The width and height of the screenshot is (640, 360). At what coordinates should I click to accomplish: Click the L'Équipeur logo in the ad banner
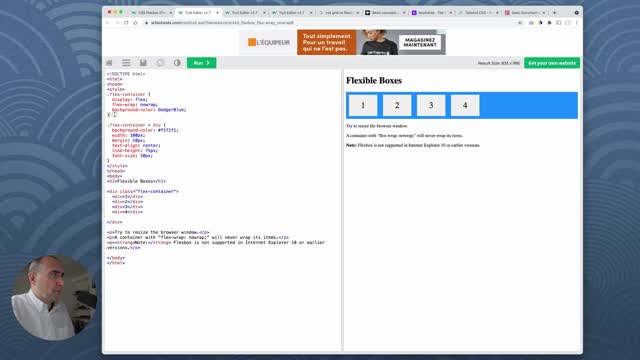tap(269, 42)
